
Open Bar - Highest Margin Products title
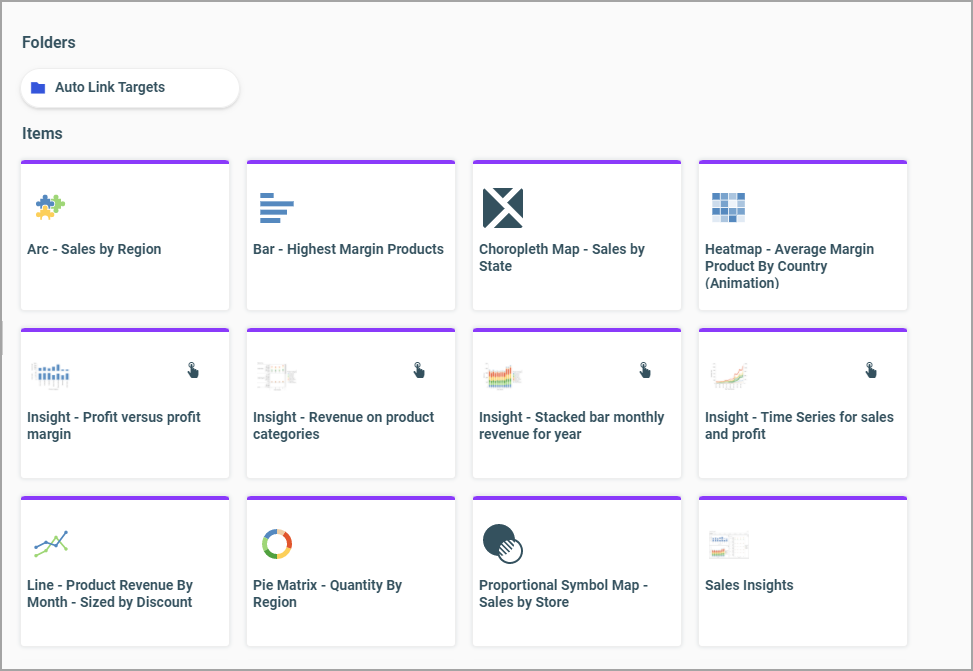coord(348,250)
